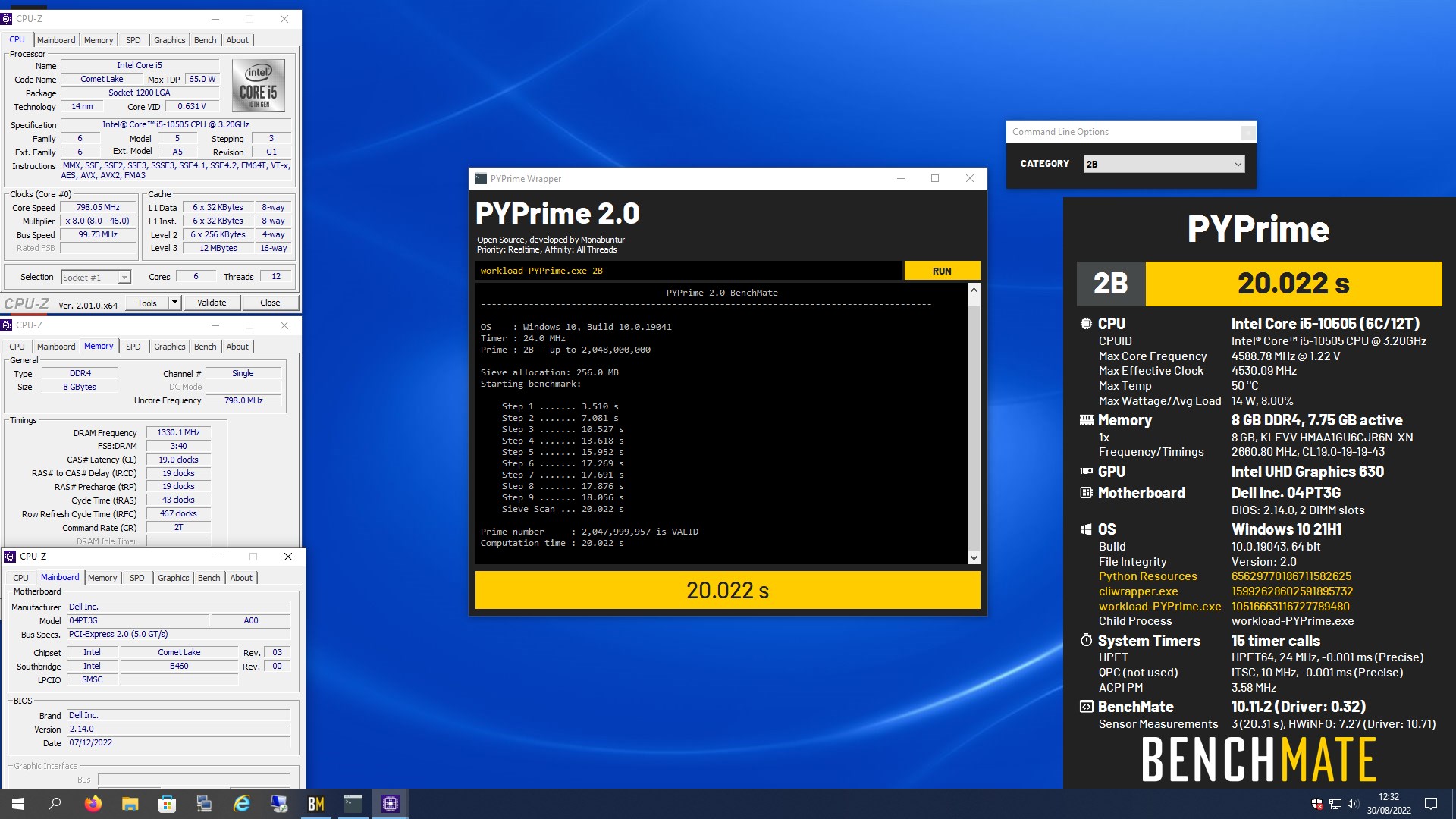Switch to Memory tab in top CPU-Z window
The height and width of the screenshot is (819, 1456).
[x=99, y=40]
